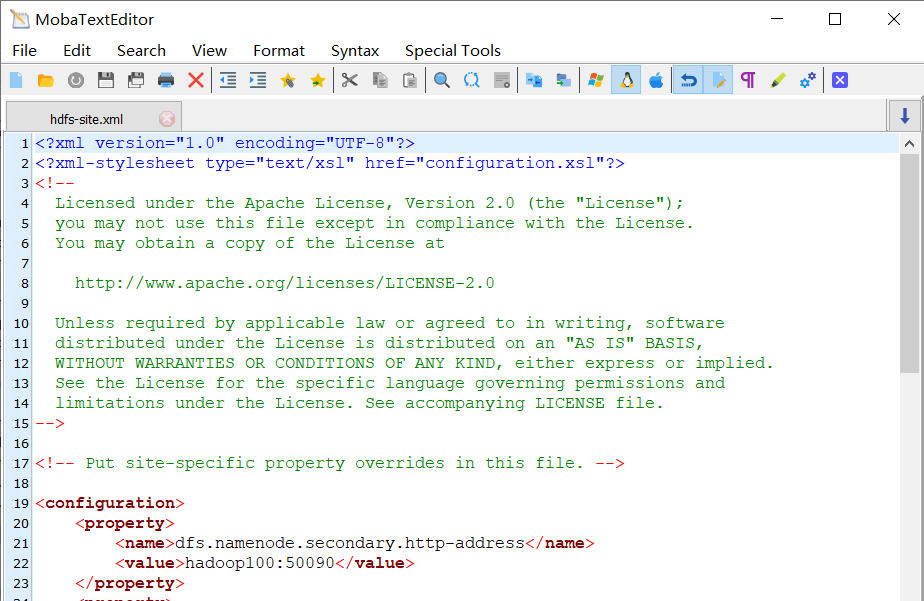Toggle bookmark with the star and paperclip icon
The width and height of the screenshot is (924, 601).
288,80
